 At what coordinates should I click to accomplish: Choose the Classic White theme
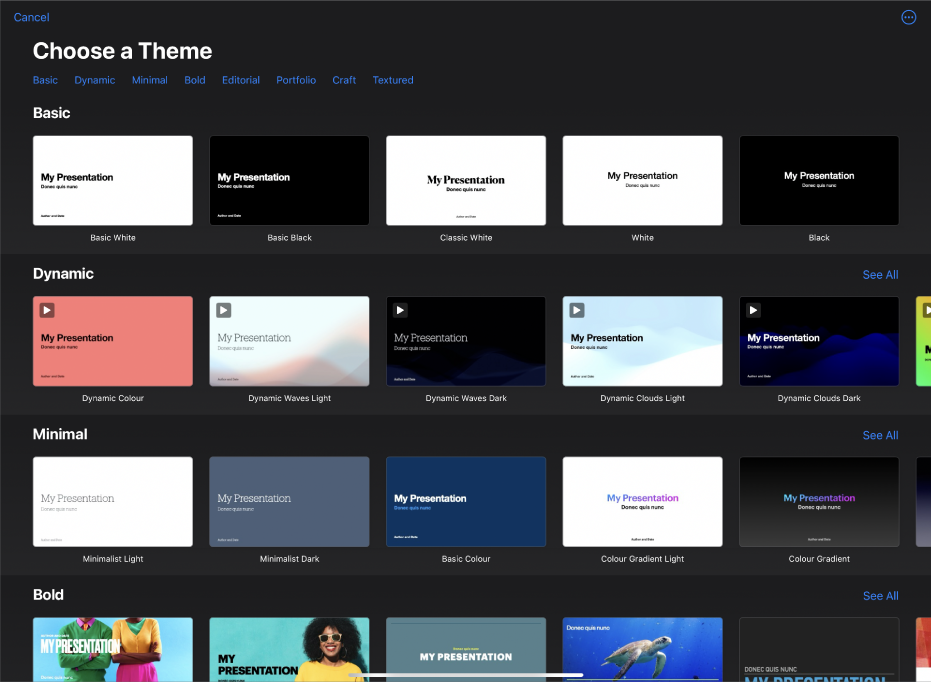[x=465, y=180]
